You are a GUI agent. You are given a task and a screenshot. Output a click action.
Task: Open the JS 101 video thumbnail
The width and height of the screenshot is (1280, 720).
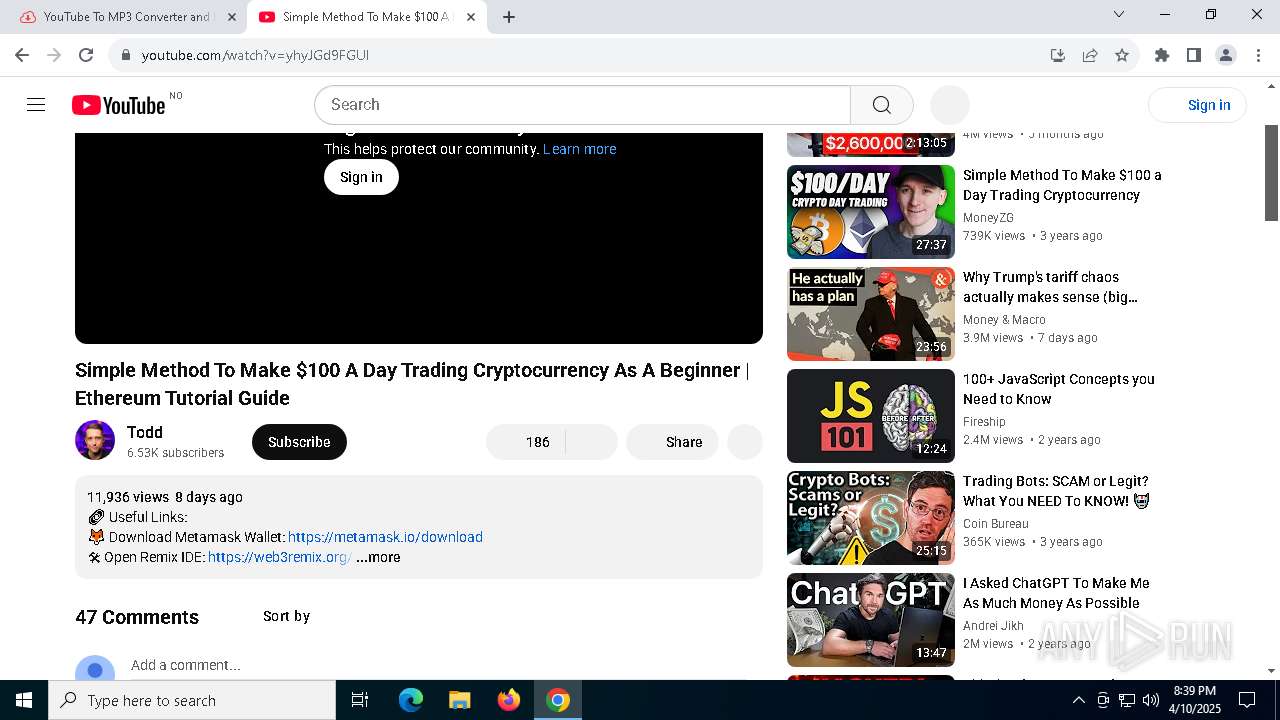[x=871, y=416]
